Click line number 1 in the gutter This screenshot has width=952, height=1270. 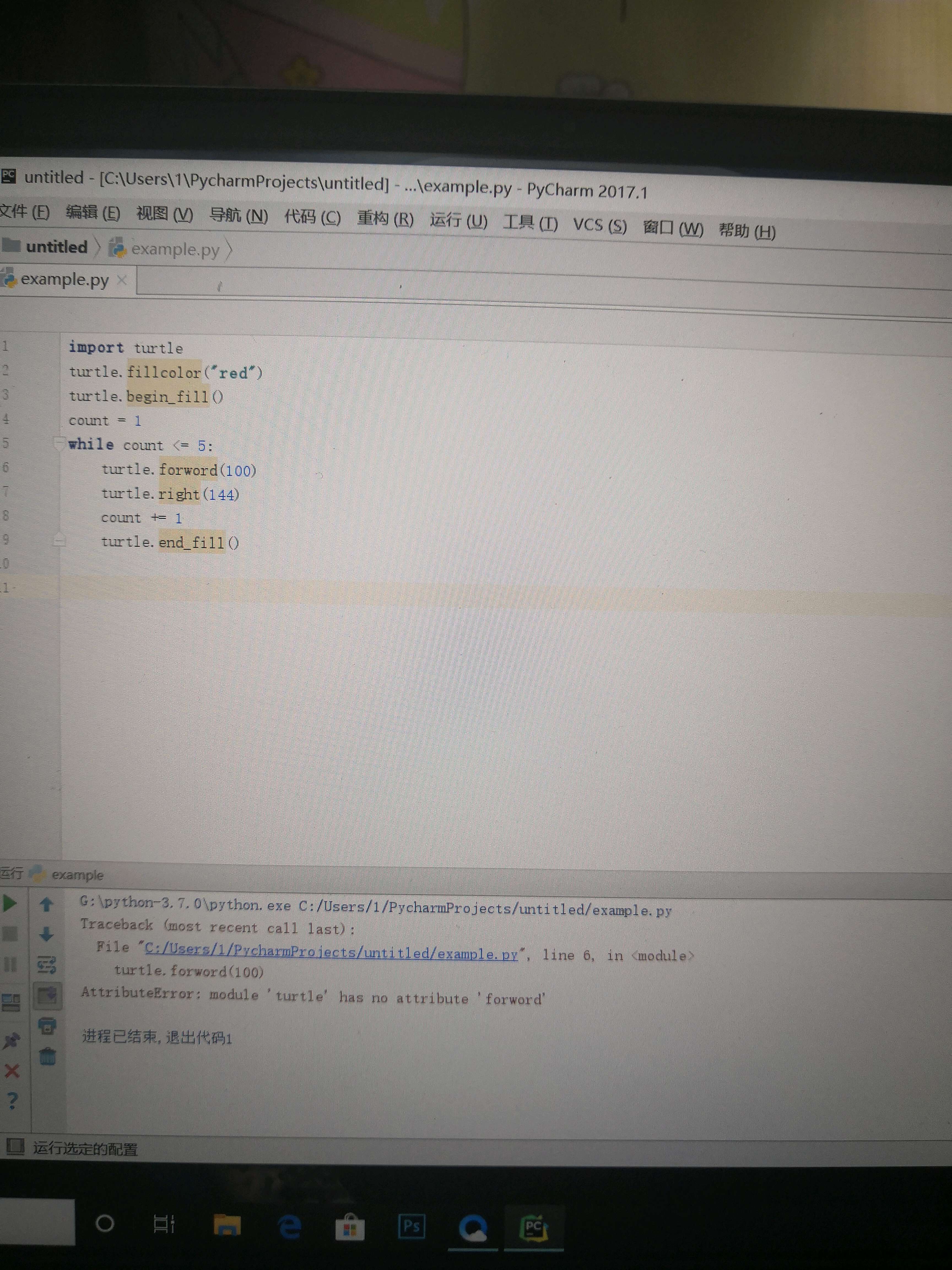(x=5, y=346)
